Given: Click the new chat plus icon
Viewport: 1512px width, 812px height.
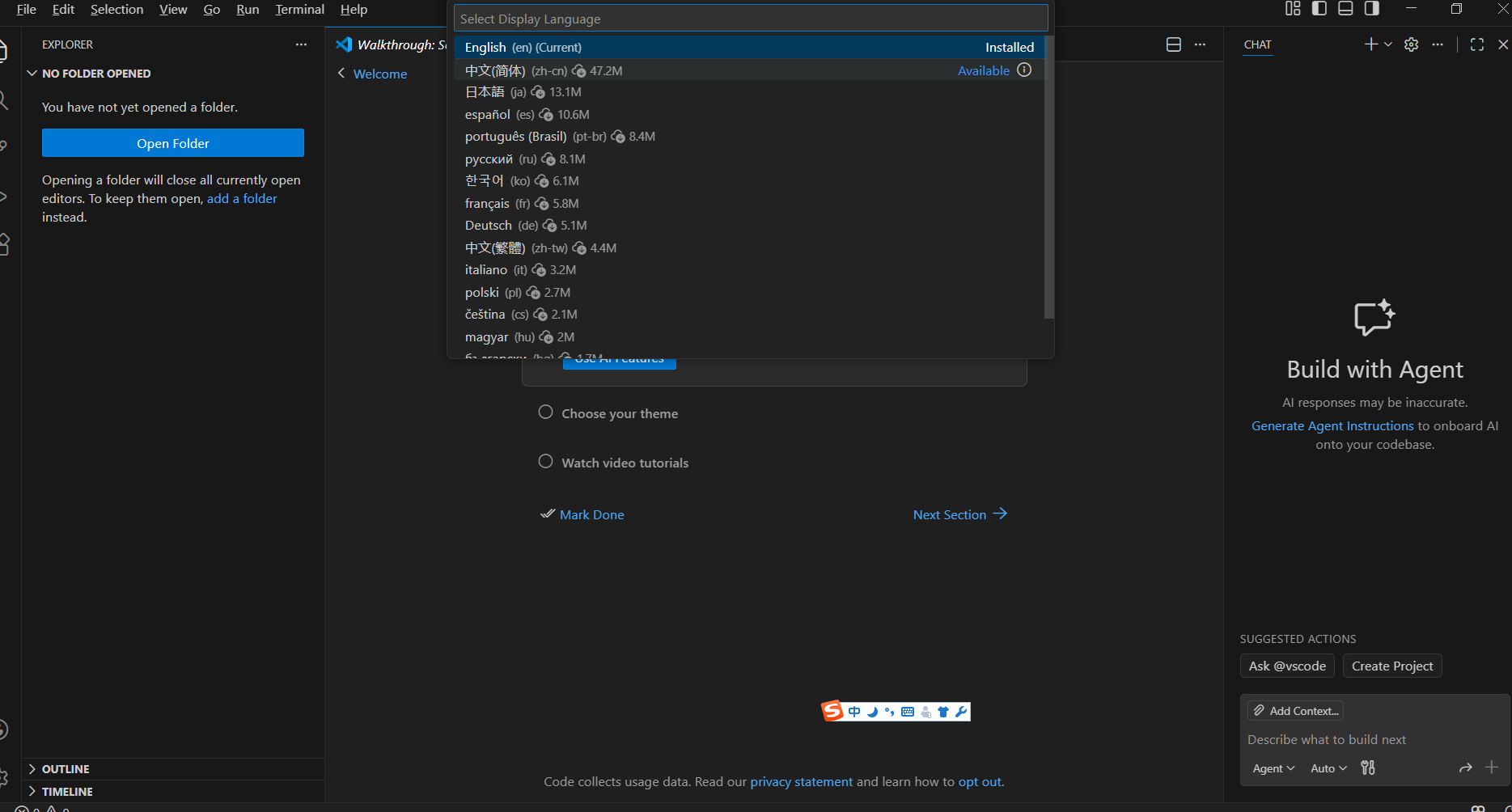Looking at the screenshot, I should (1370, 44).
